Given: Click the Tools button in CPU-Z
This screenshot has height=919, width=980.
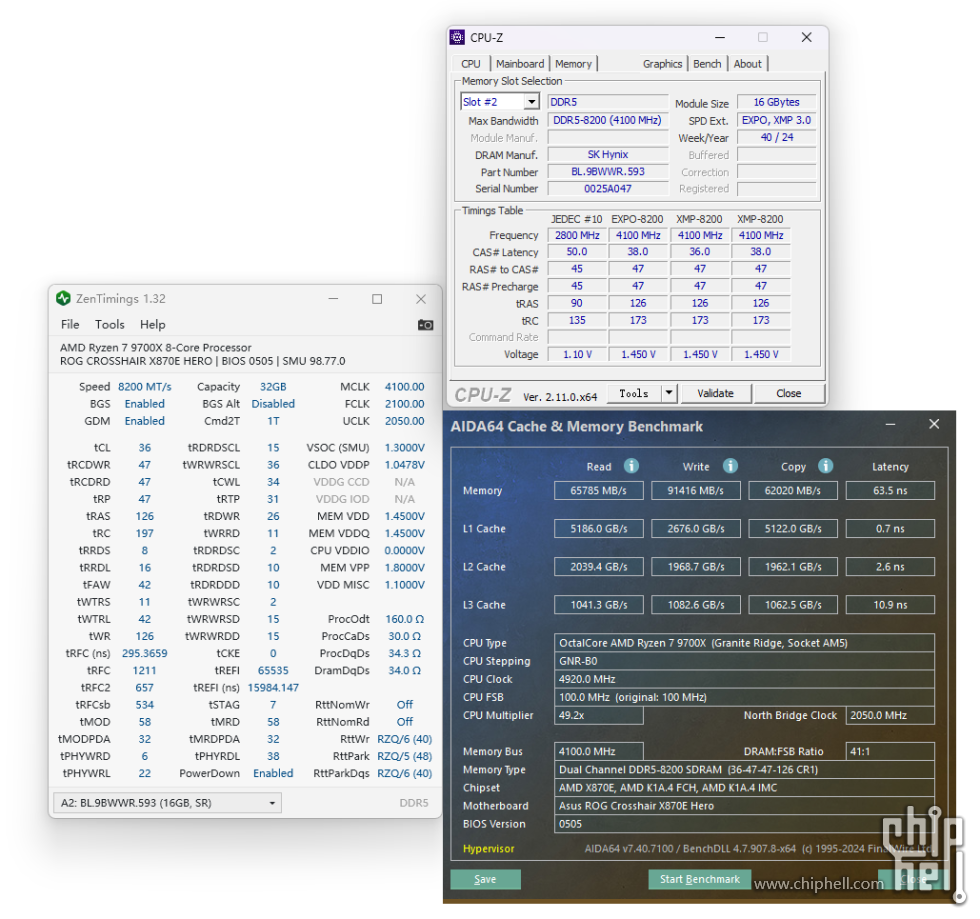Looking at the screenshot, I should tap(634, 393).
